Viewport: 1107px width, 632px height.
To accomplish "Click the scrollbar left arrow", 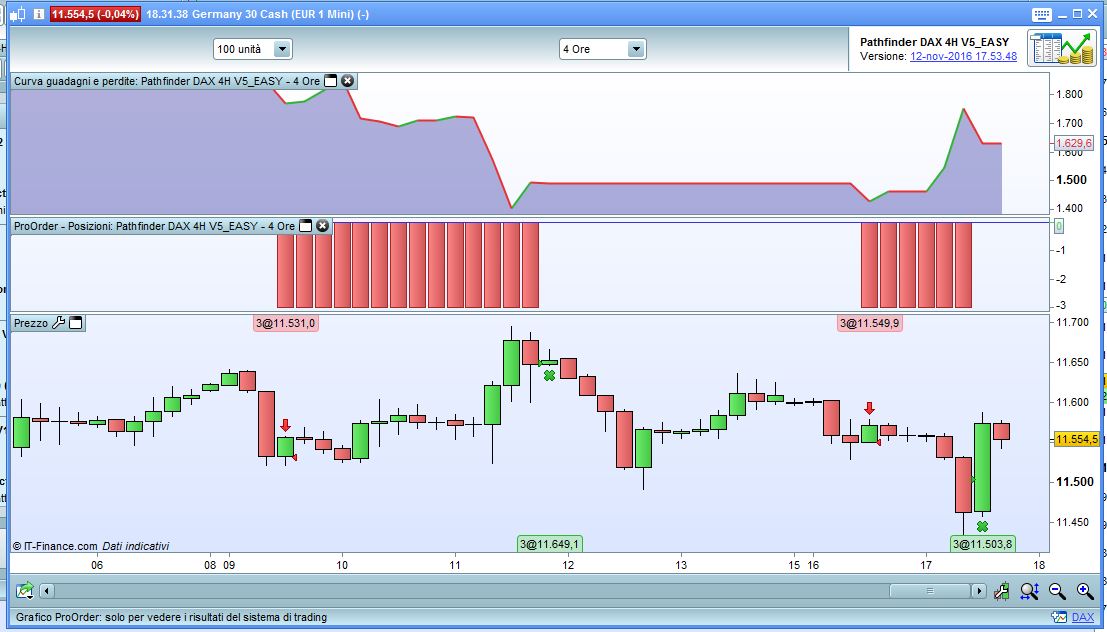I will pos(47,590).
